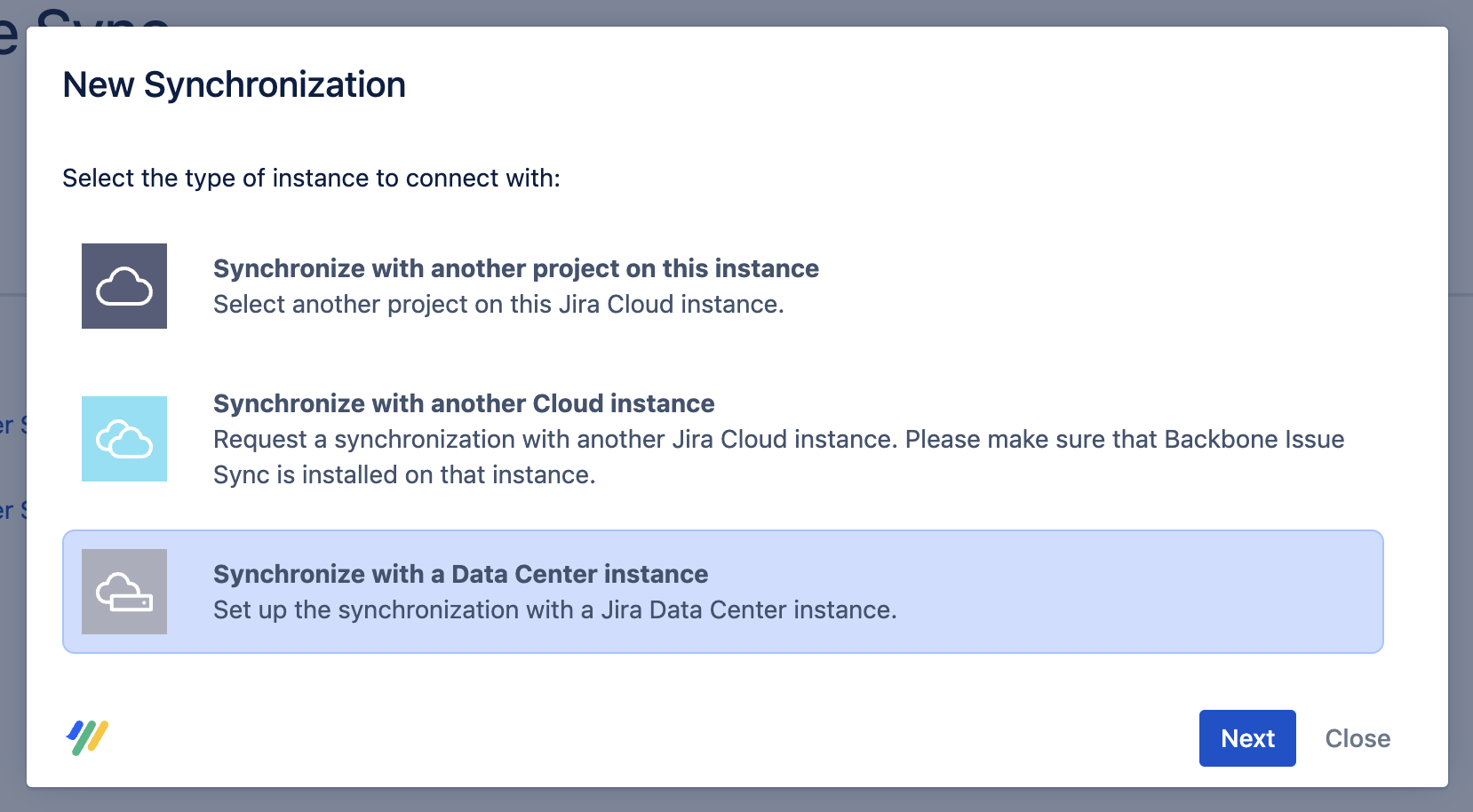Pick "Synchronize with a Data Center instance" heading
The width and height of the screenshot is (1473, 812).
coord(460,574)
